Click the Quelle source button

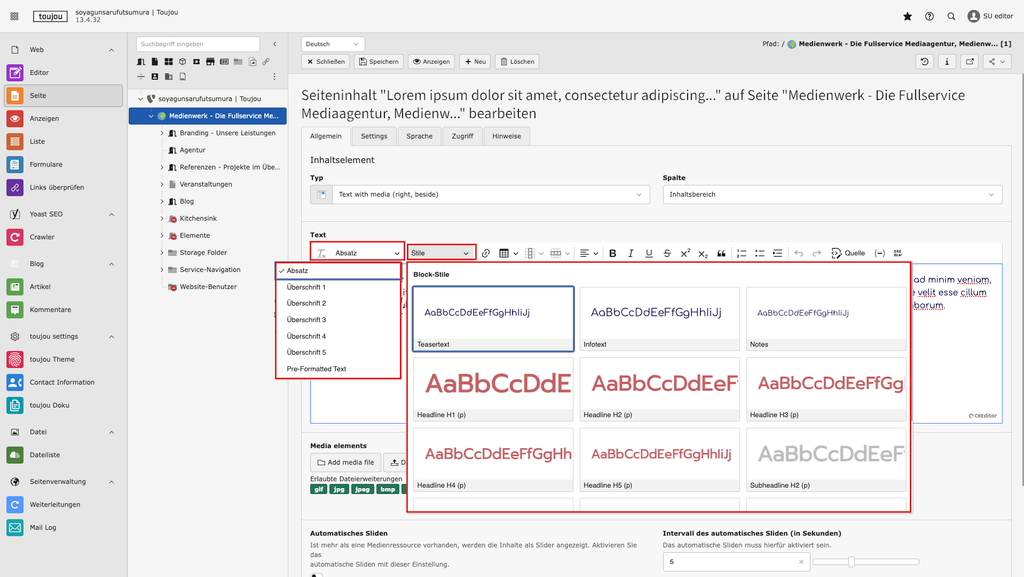pos(848,253)
